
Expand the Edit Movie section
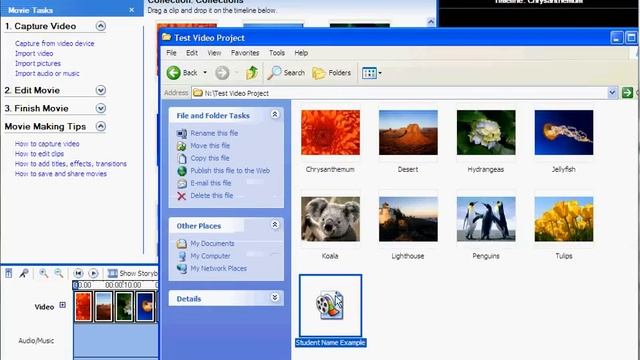tap(100, 90)
